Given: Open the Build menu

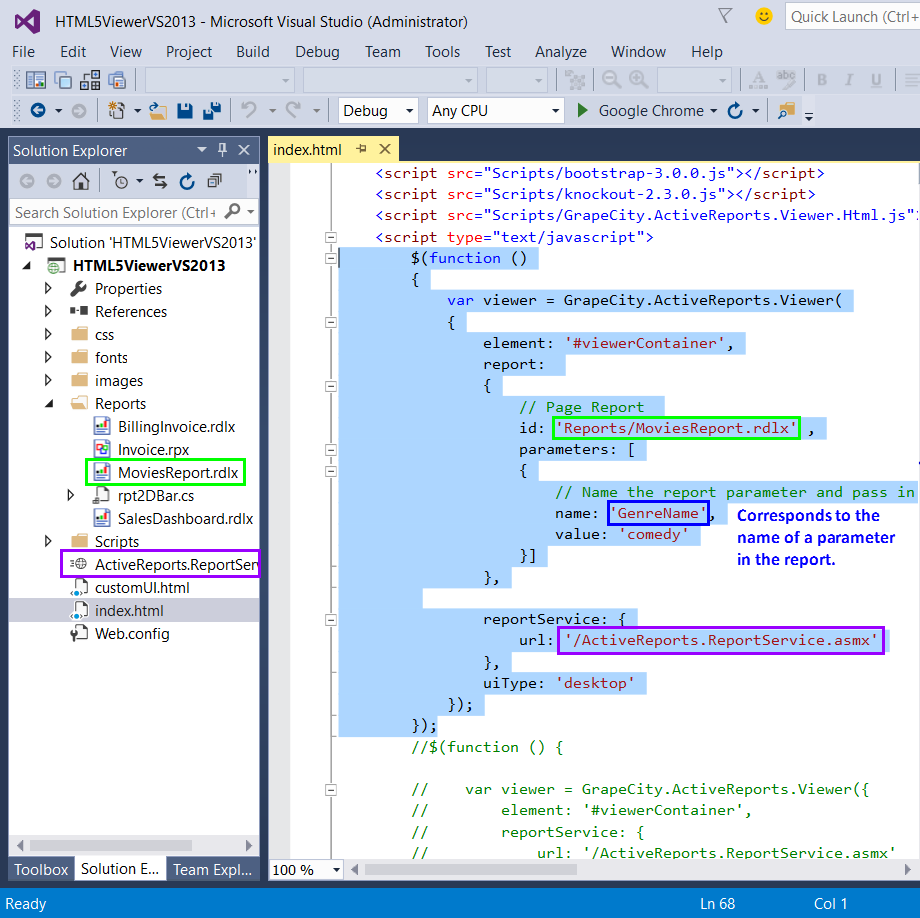Looking at the screenshot, I should tap(253, 52).
